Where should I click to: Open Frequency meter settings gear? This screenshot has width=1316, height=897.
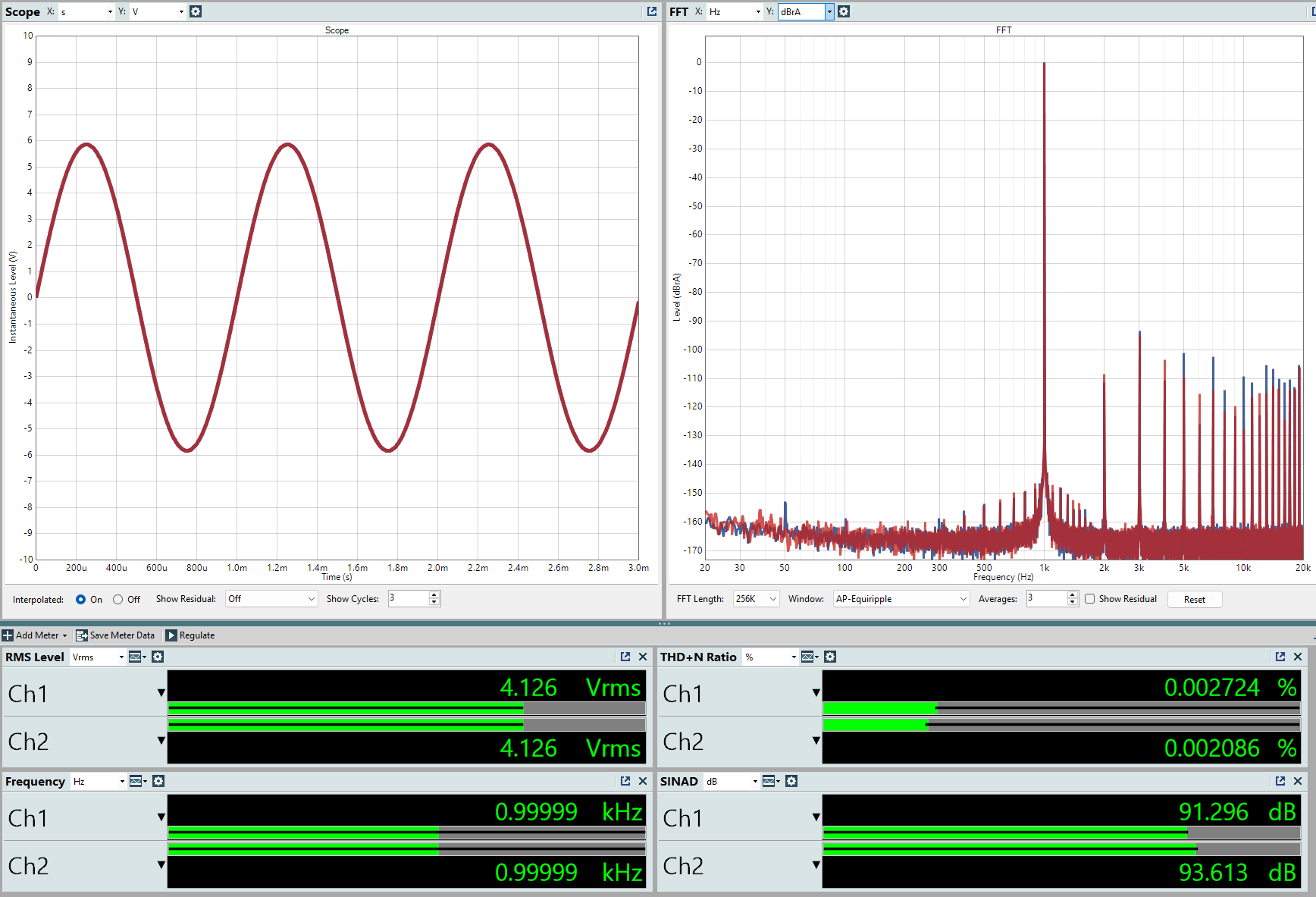coord(158,781)
